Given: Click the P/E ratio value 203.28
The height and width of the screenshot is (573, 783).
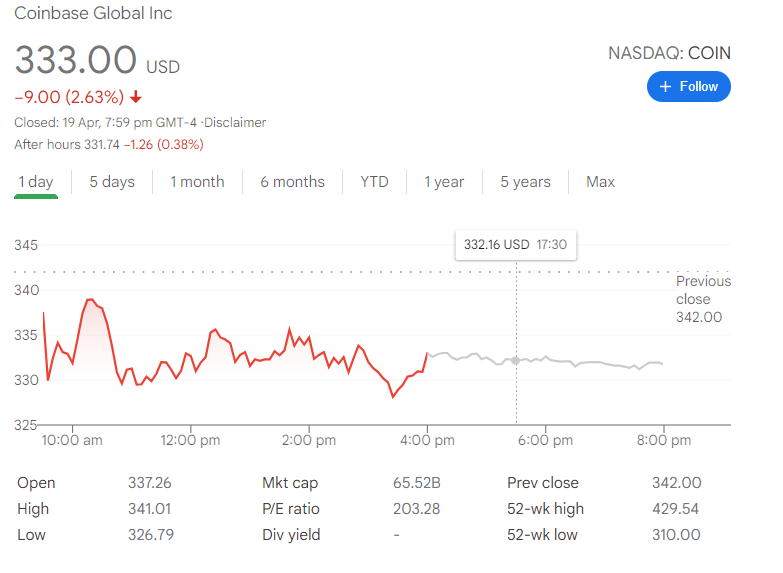Looking at the screenshot, I should click(416, 509).
